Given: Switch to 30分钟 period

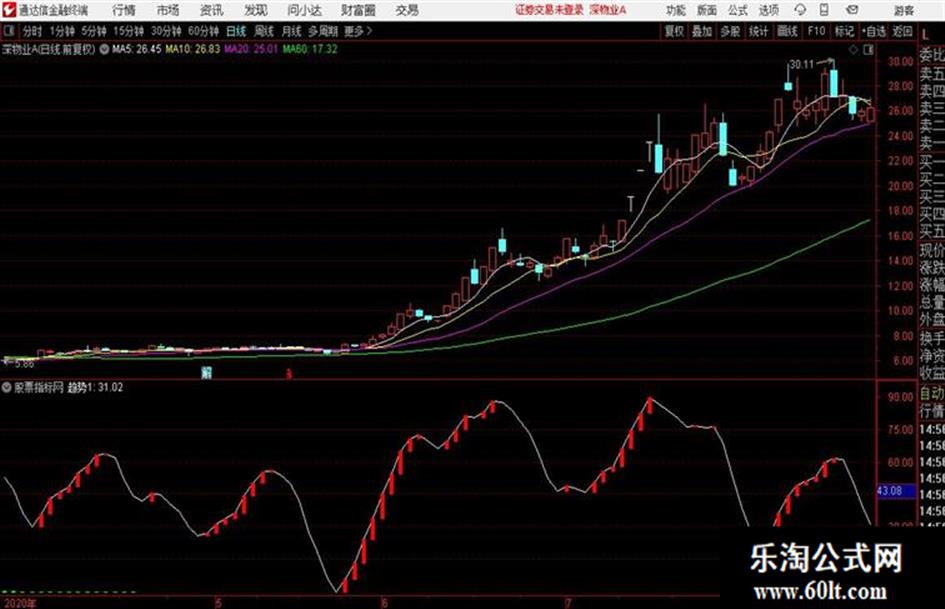Looking at the screenshot, I should click(166, 31).
